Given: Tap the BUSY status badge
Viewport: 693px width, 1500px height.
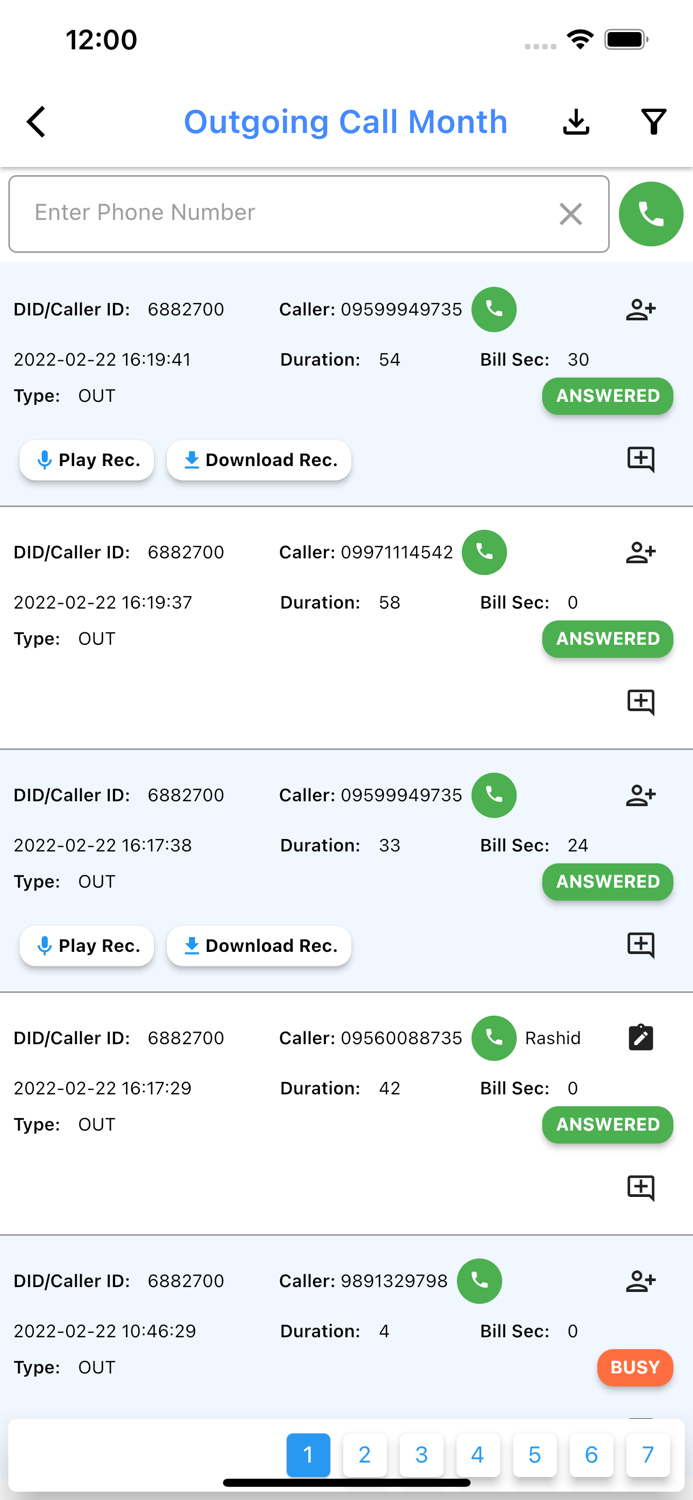Looking at the screenshot, I should coord(635,1367).
